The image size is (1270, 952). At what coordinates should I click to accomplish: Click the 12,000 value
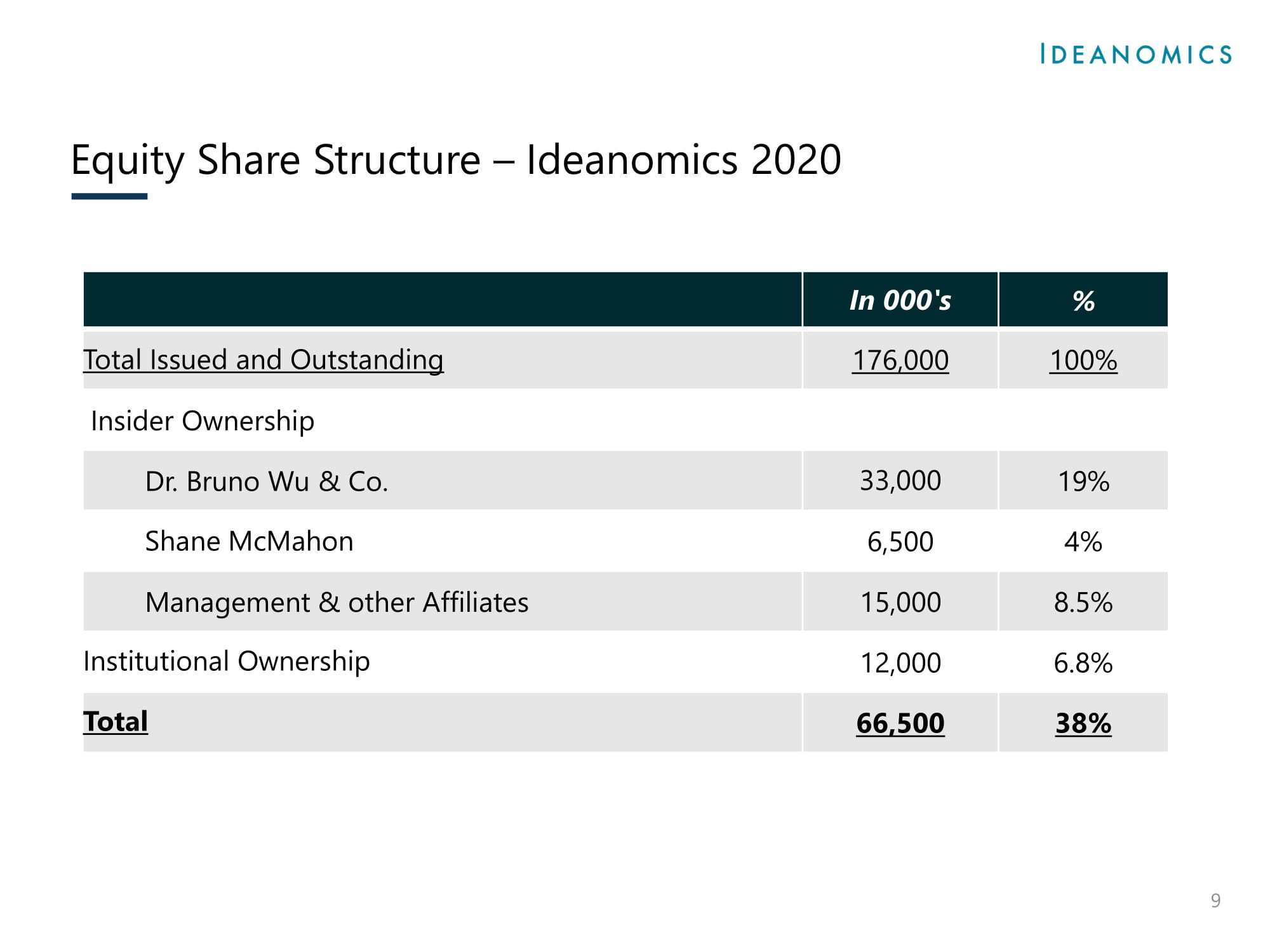[x=900, y=663]
